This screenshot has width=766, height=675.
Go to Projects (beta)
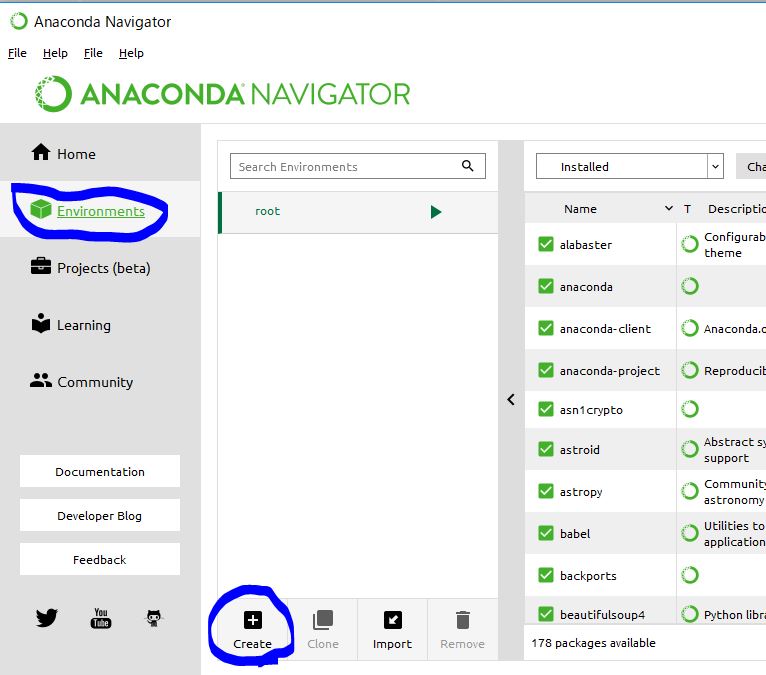[x=100, y=268]
